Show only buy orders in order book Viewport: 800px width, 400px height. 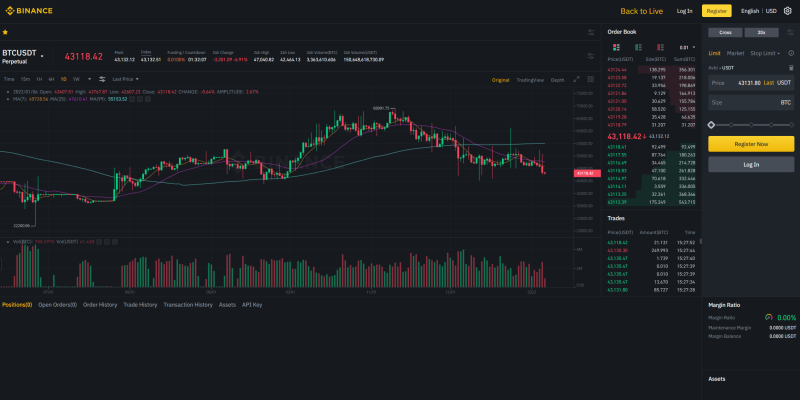point(638,47)
